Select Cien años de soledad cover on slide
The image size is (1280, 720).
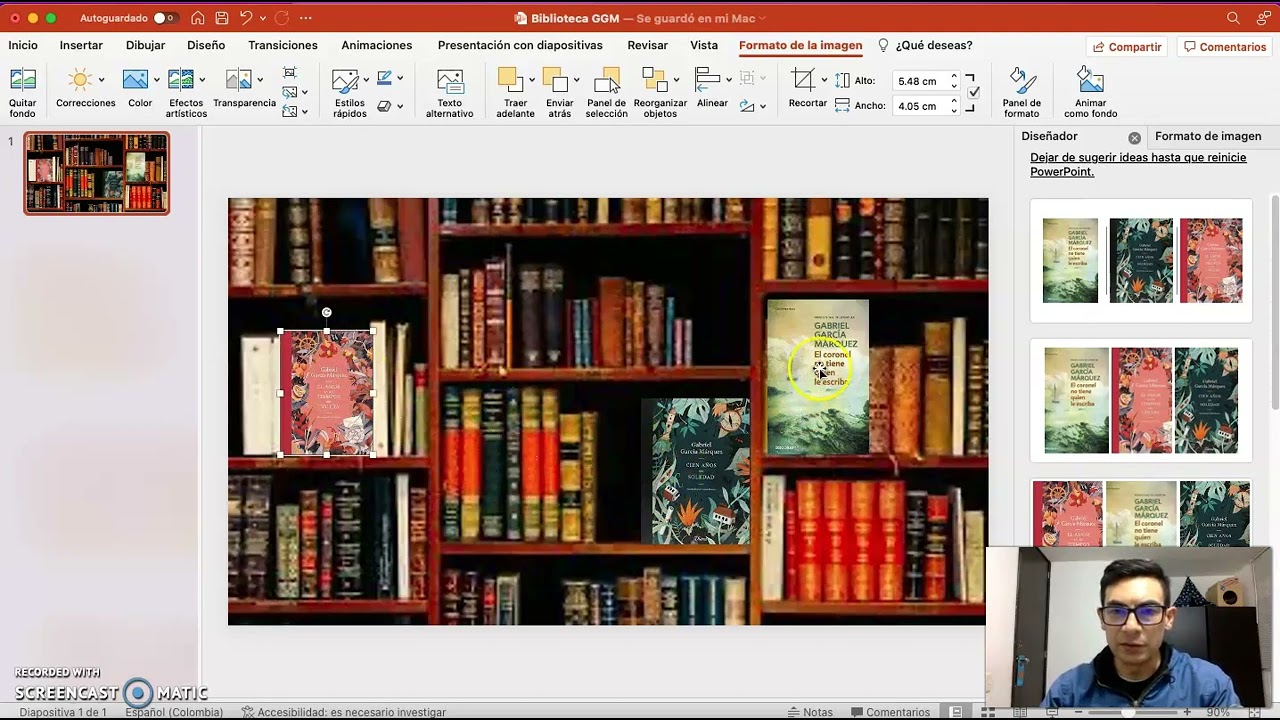pos(696,471)
